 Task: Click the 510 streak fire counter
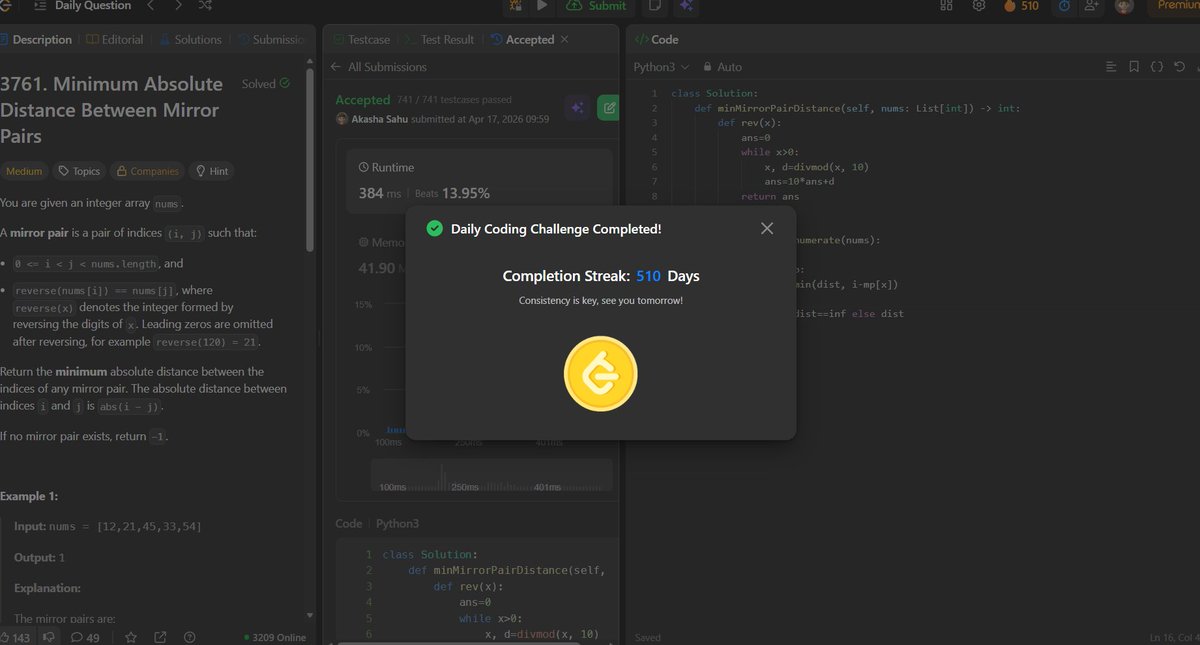[x=1021, y=6]
